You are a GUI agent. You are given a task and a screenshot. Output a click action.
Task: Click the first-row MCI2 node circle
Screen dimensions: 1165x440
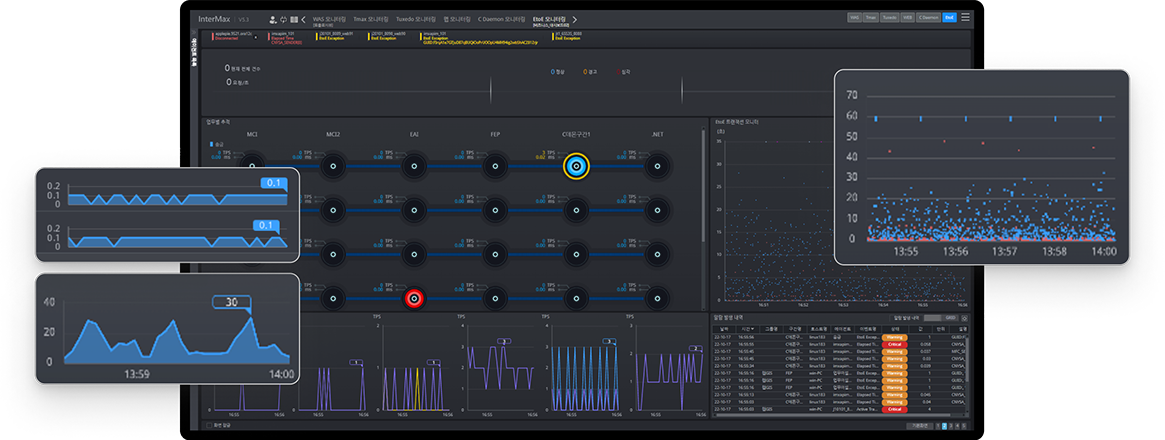coord(333,165)
